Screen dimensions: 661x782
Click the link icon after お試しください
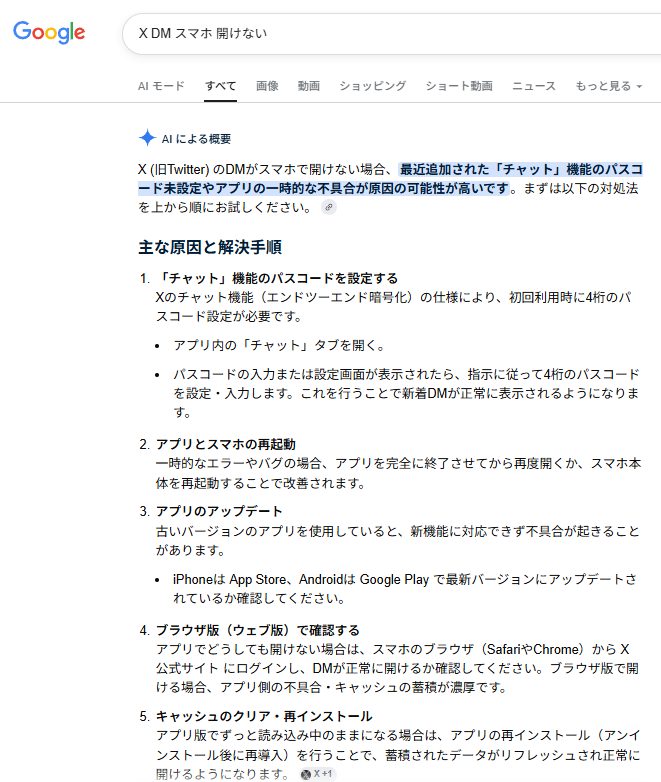pyautogui.click(x=329, y=207)
